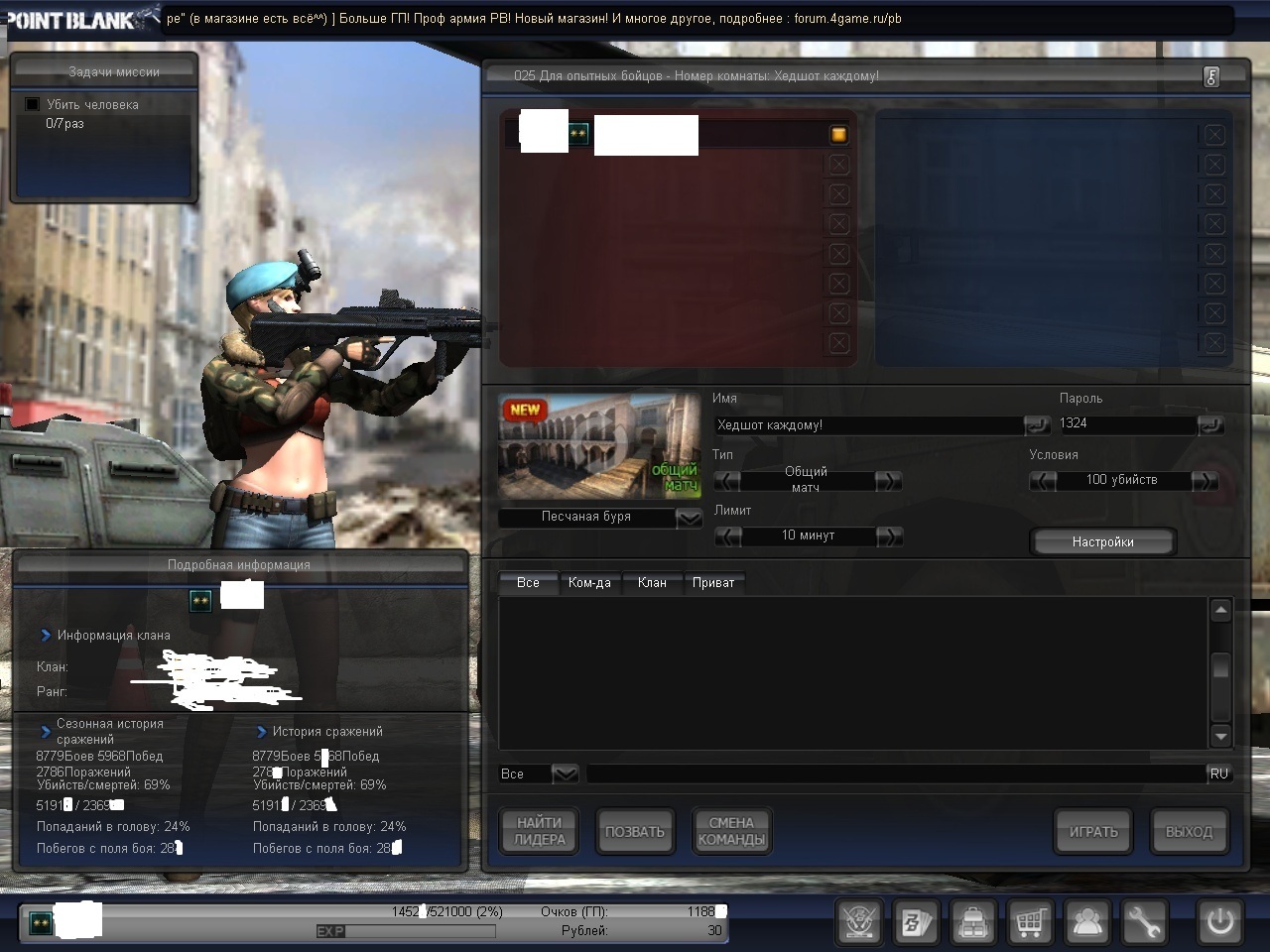This screenshot has height=952, width=1270.
Task: Click the 'ИГРАТЬ' button
Action: (x=1093, y=831)
